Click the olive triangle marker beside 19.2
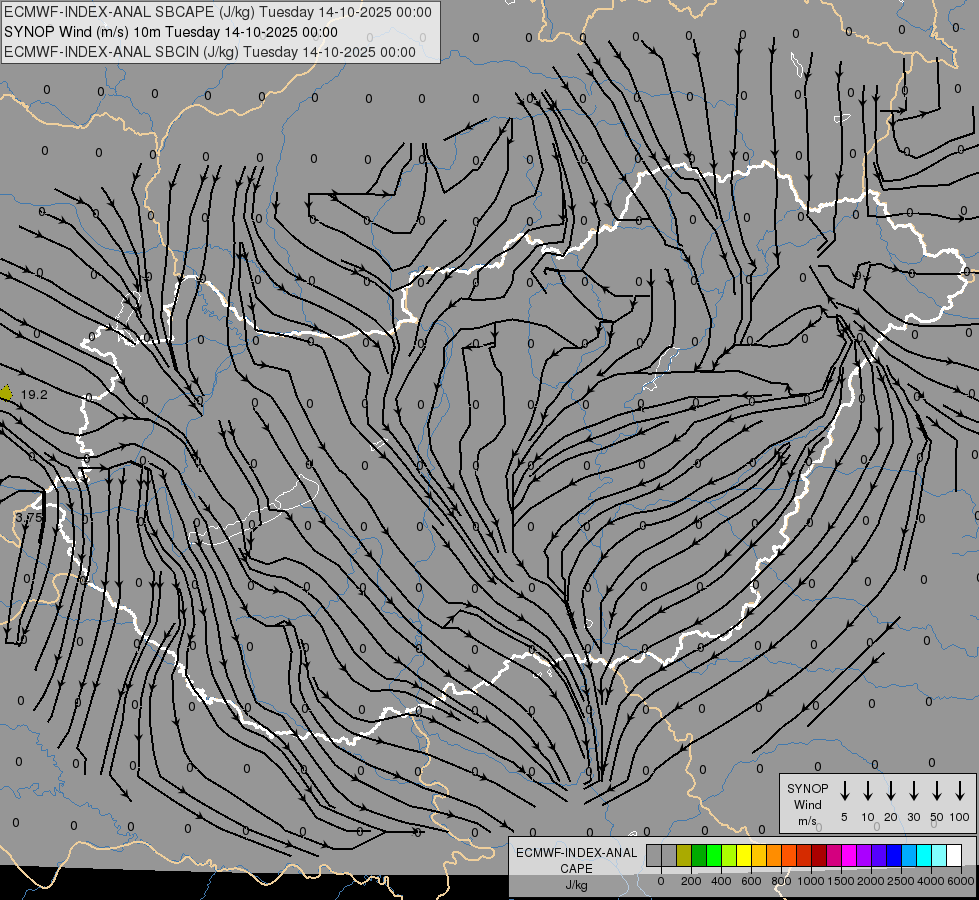Image resolution: width=979 pixels, height=900 pixels. tap(6, 393)
